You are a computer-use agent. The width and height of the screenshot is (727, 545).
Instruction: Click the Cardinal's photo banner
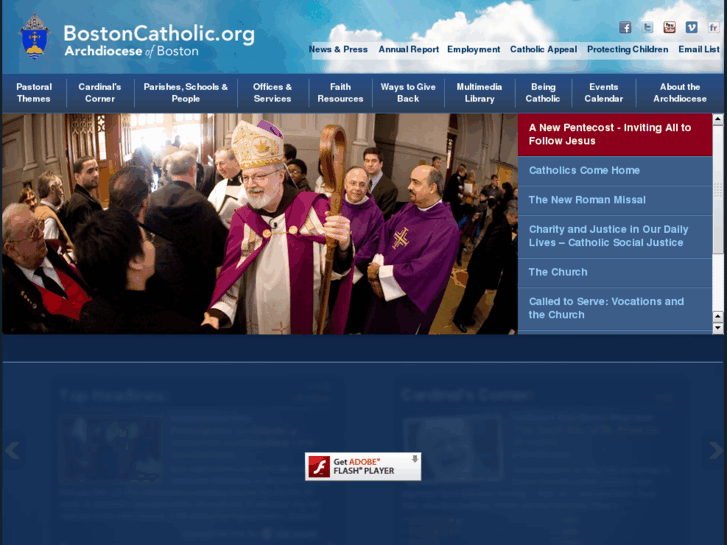click(x=259, y=224)
